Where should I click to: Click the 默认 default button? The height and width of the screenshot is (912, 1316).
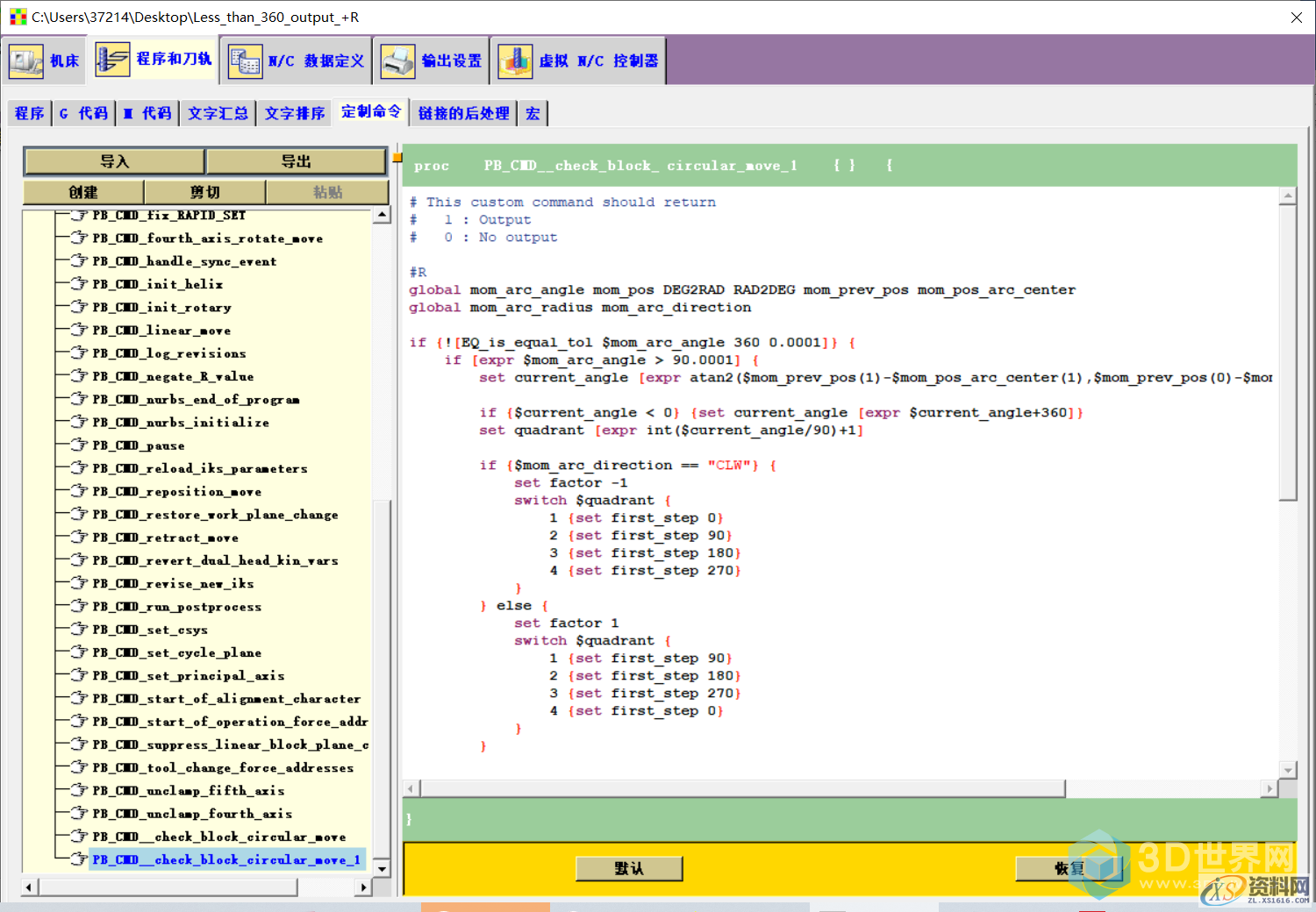(x=628, y=868)
